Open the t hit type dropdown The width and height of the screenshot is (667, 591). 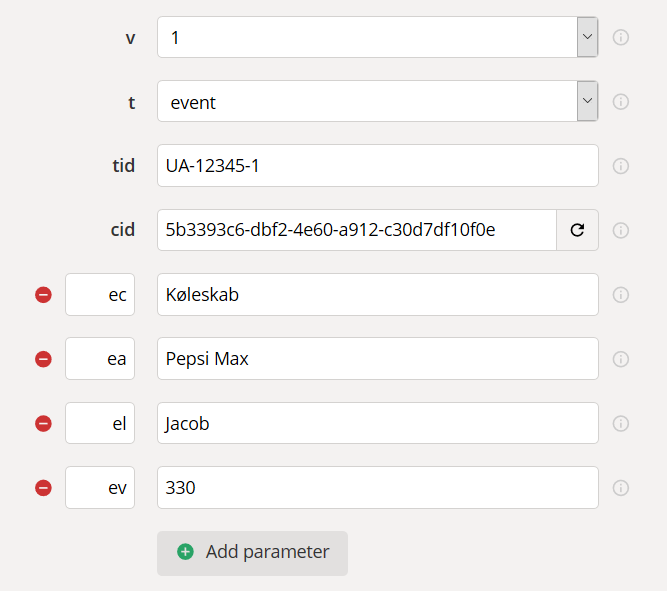pyautogui.click(x=587, y=102)
